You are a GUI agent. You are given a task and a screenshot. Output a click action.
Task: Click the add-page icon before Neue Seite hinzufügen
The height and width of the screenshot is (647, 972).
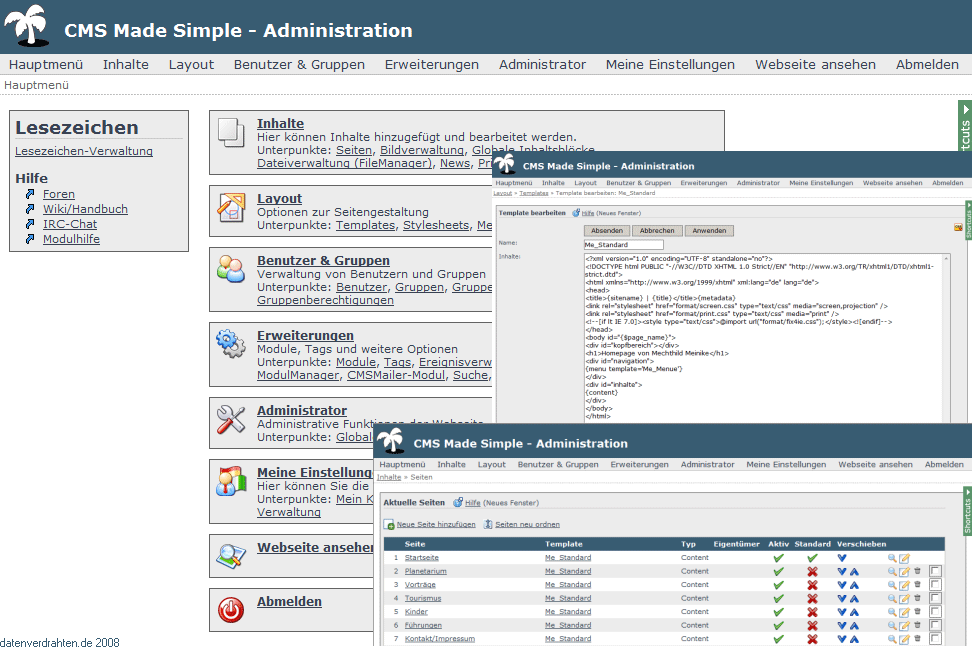point(389,525)
